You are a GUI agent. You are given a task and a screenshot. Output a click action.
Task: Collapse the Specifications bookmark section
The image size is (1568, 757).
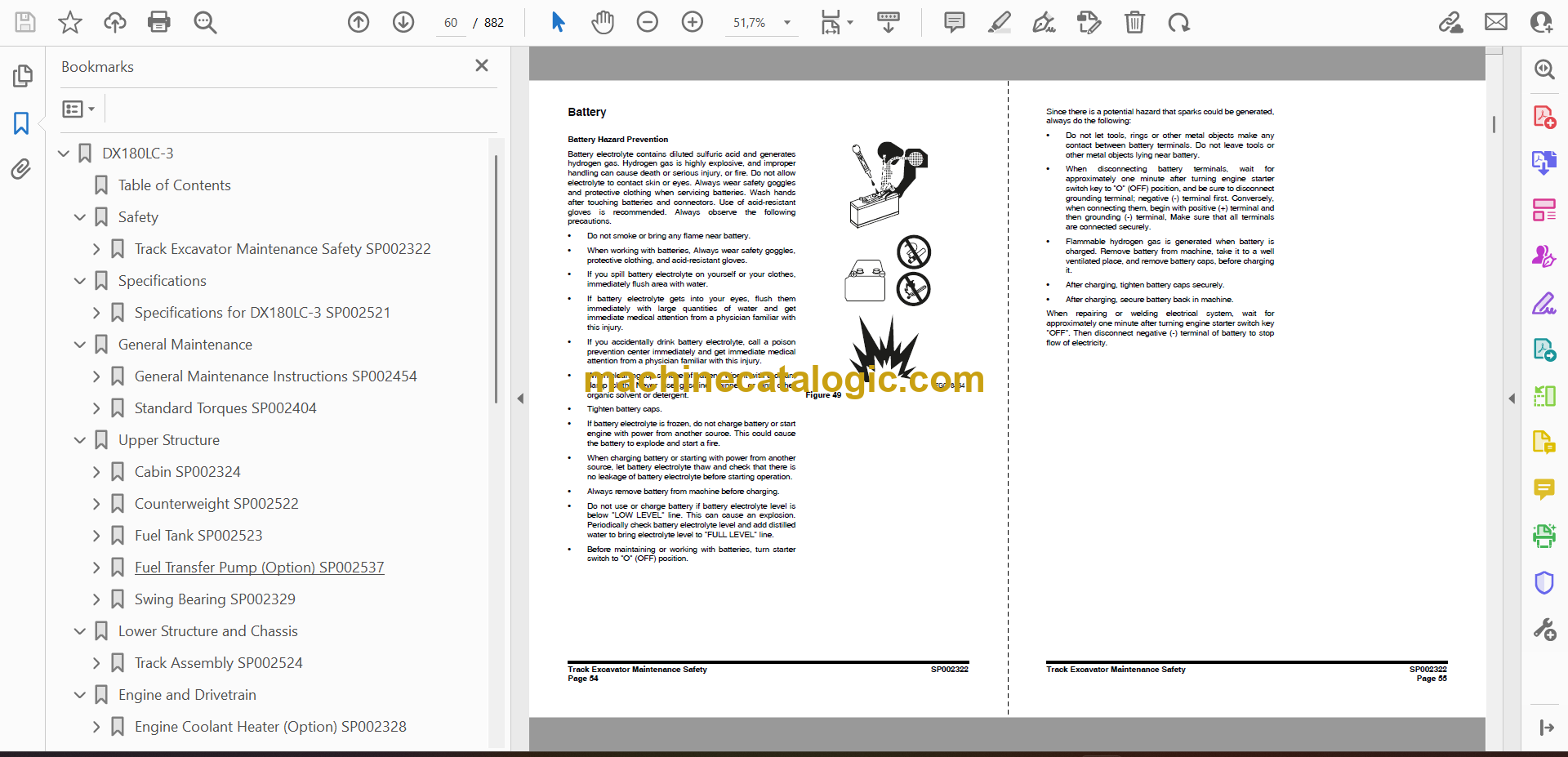point(80,281)
